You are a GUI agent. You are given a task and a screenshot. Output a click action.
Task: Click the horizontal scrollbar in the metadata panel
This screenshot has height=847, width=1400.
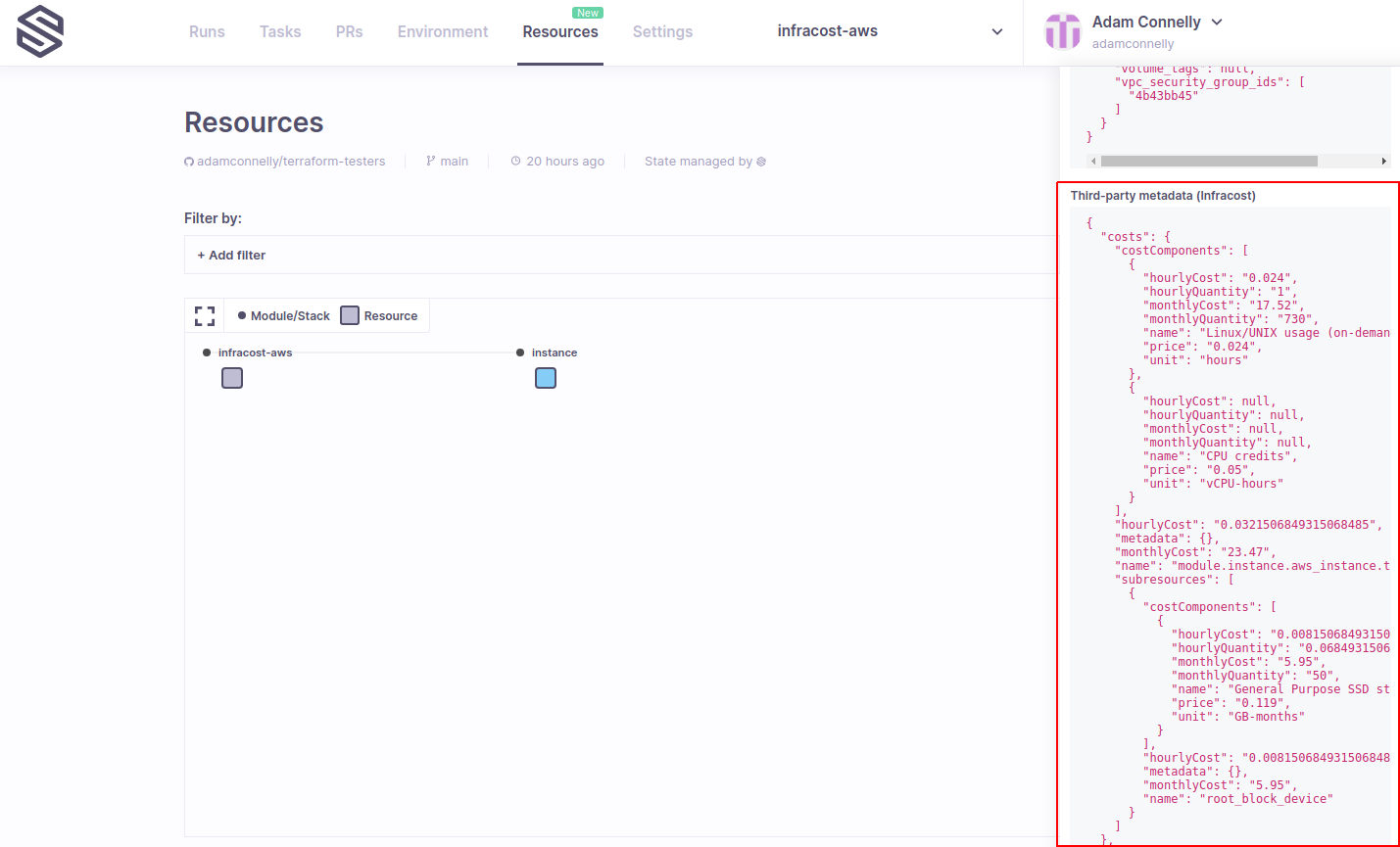[1208, 161]
